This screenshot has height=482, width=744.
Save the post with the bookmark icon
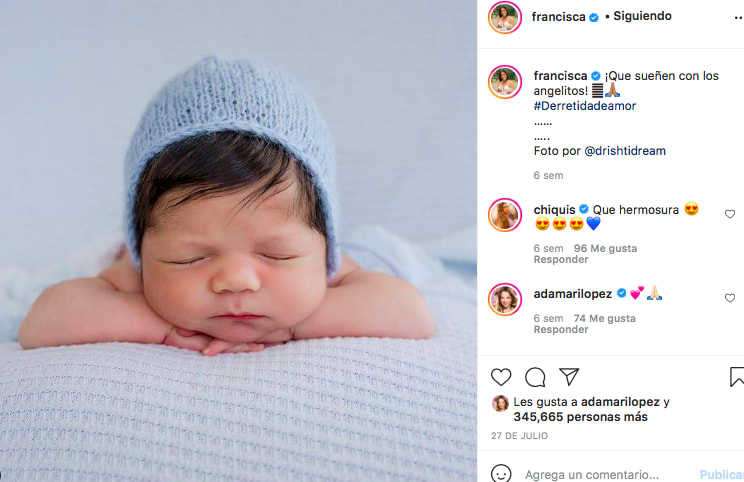pos(737,377)
